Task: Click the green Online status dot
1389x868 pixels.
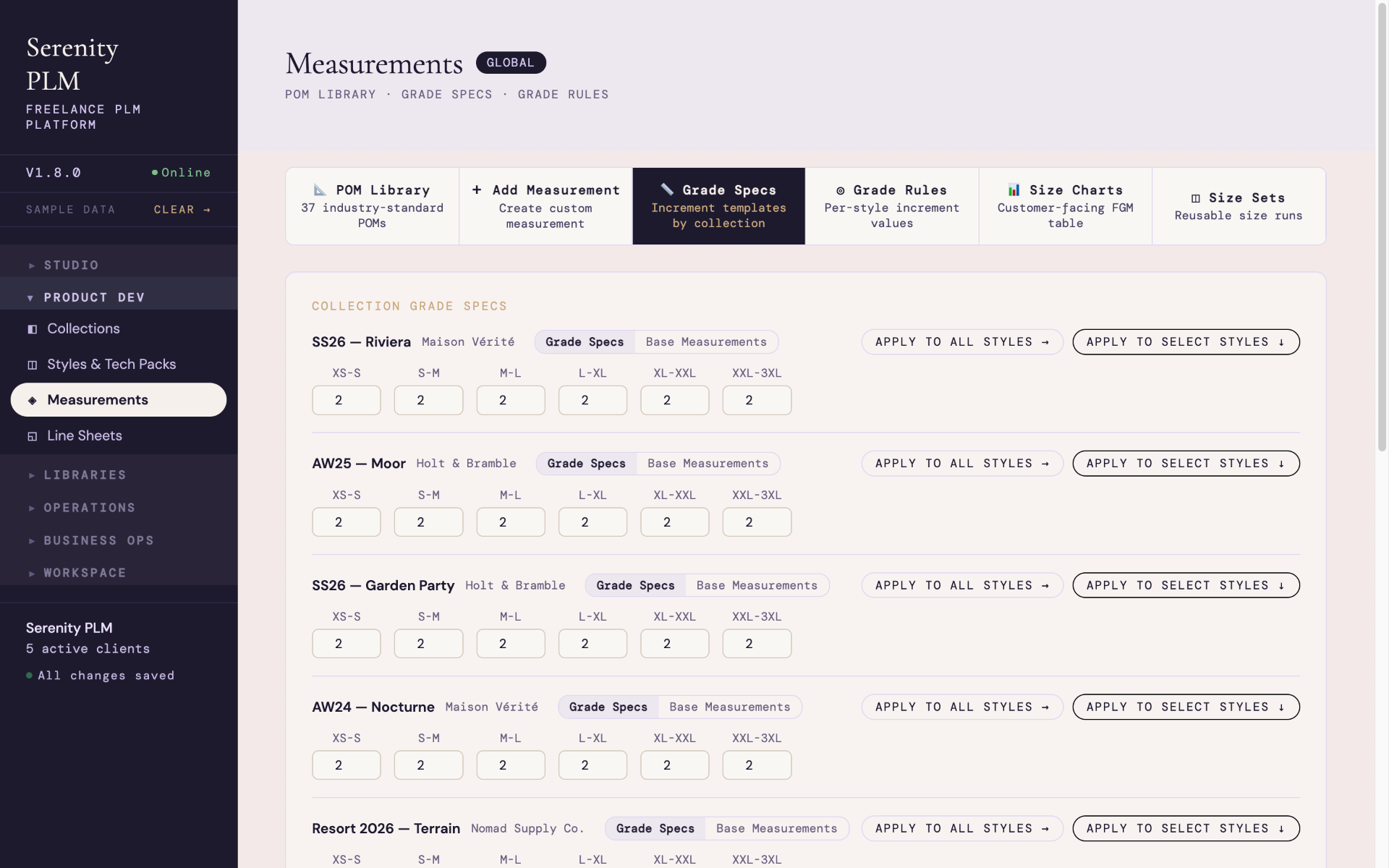Action: [x=155, y=172]
